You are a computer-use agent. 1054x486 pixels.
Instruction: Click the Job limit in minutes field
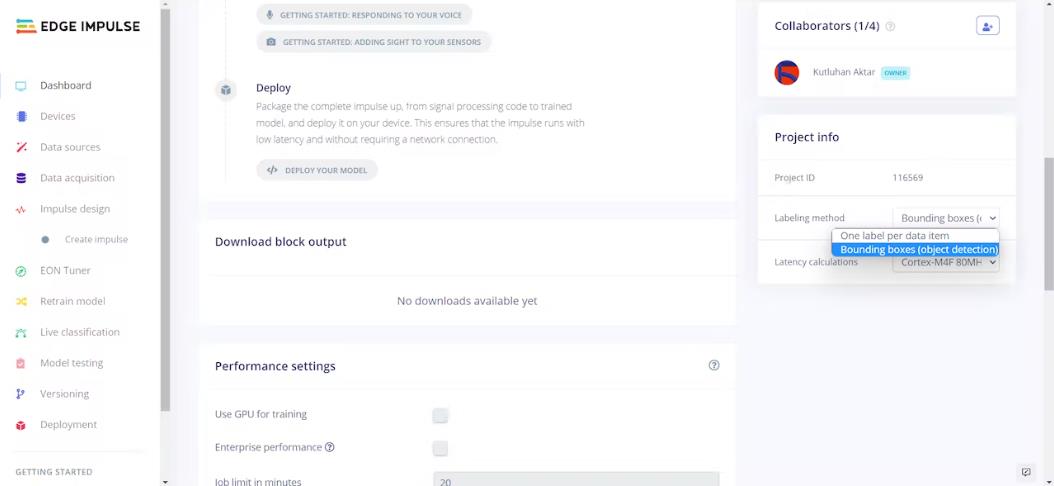576,480
